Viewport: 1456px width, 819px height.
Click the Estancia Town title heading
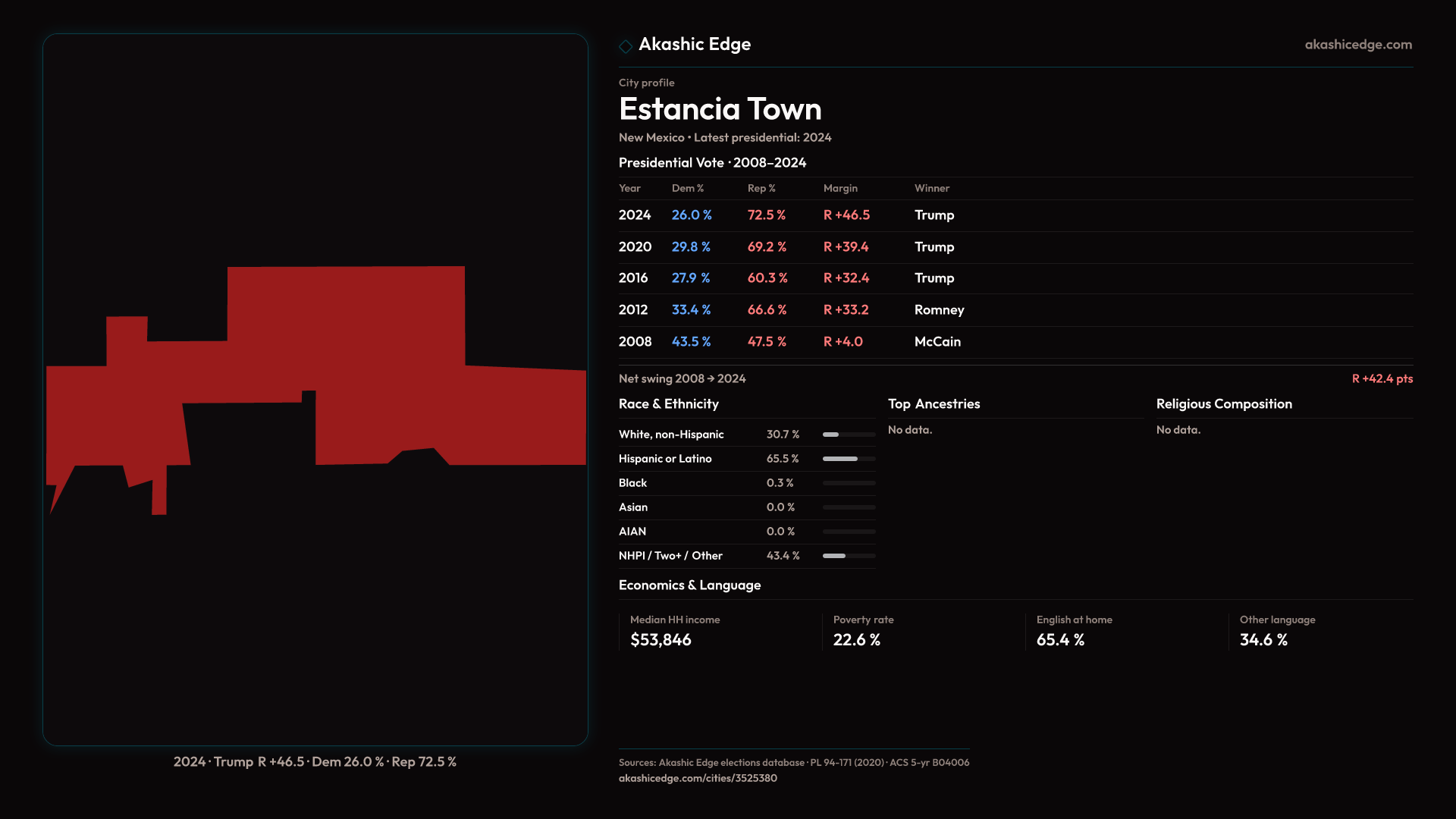(720, 109)
